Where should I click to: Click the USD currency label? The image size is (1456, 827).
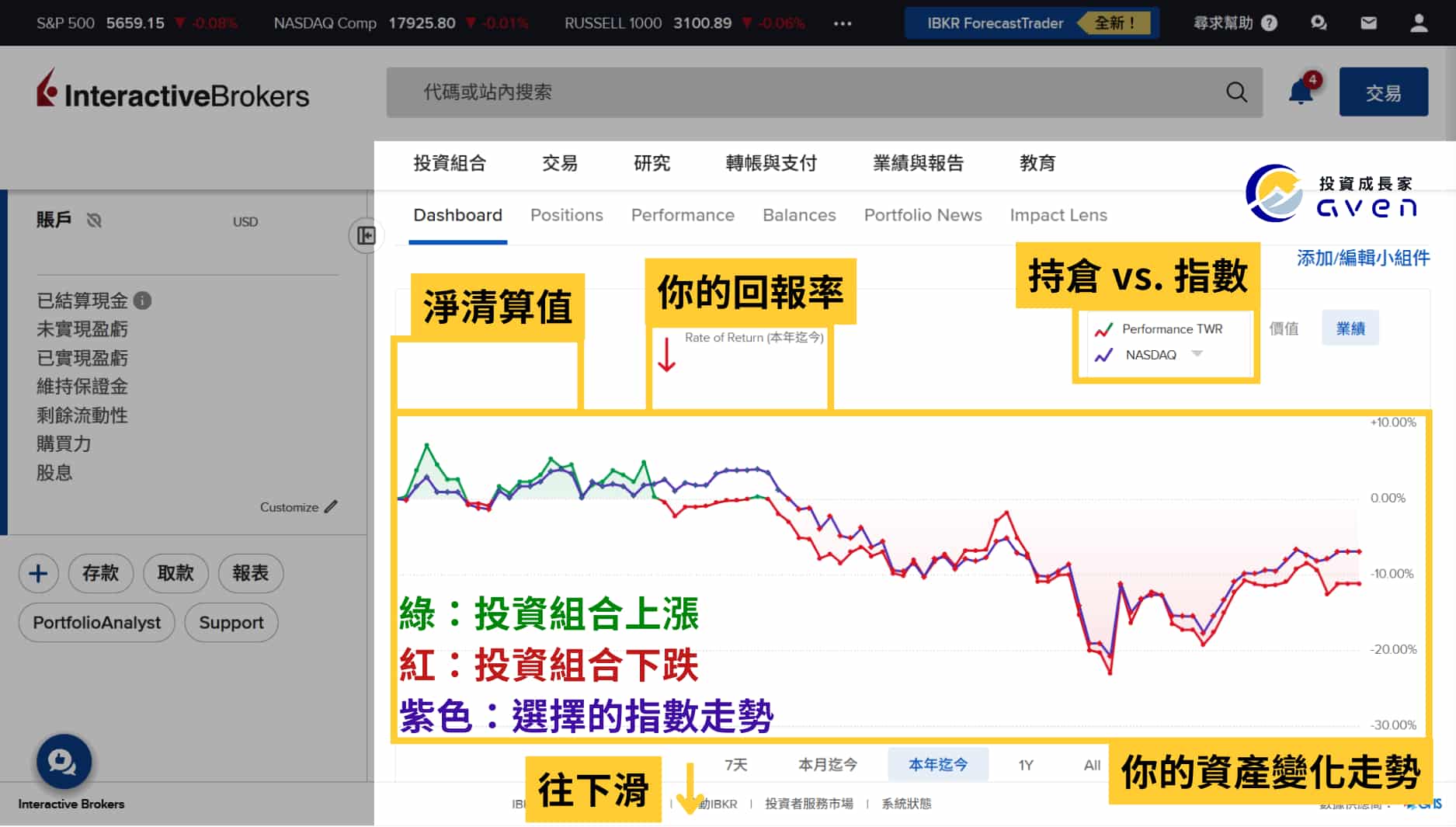[245, 222]
